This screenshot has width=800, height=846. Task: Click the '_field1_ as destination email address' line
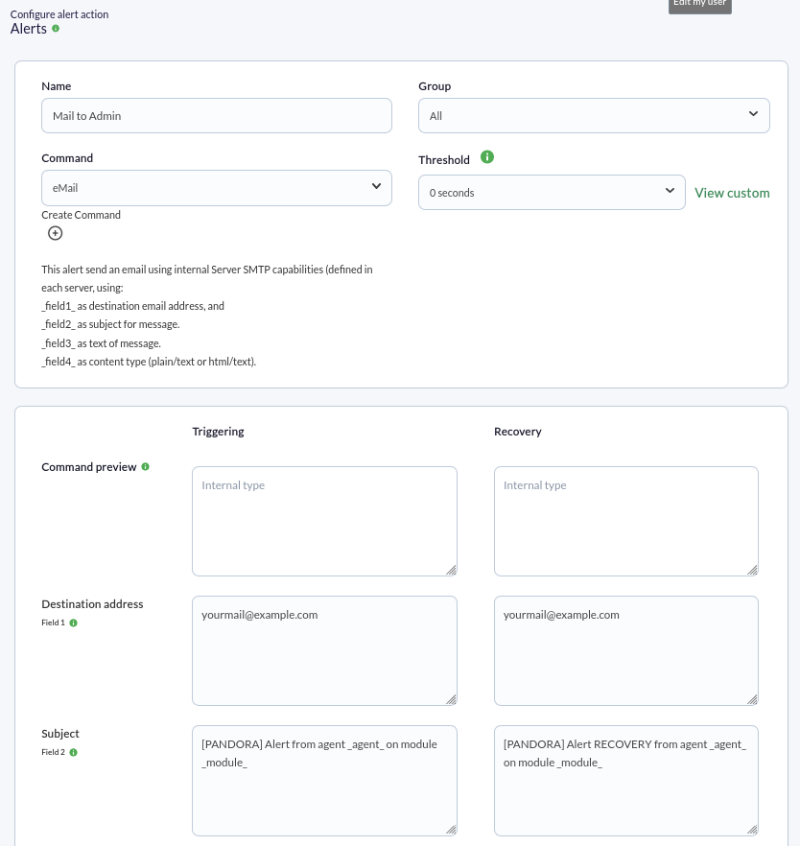133,306
